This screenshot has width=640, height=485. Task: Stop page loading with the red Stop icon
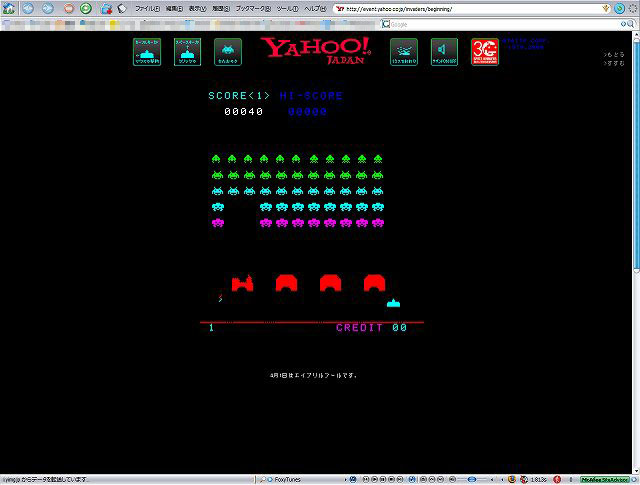pos(69,8)
